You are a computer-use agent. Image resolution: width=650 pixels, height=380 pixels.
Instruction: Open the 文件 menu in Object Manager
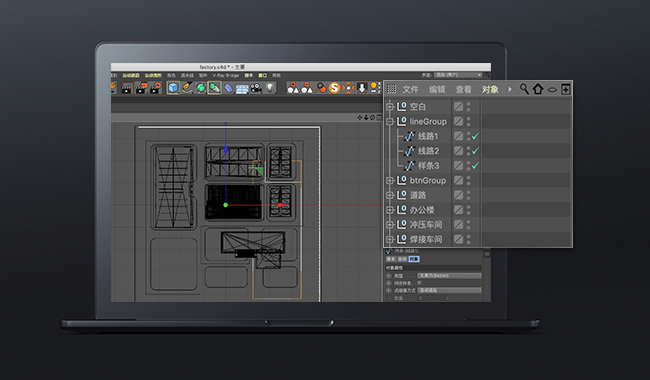pyautogui.click(x=410, y=90)
